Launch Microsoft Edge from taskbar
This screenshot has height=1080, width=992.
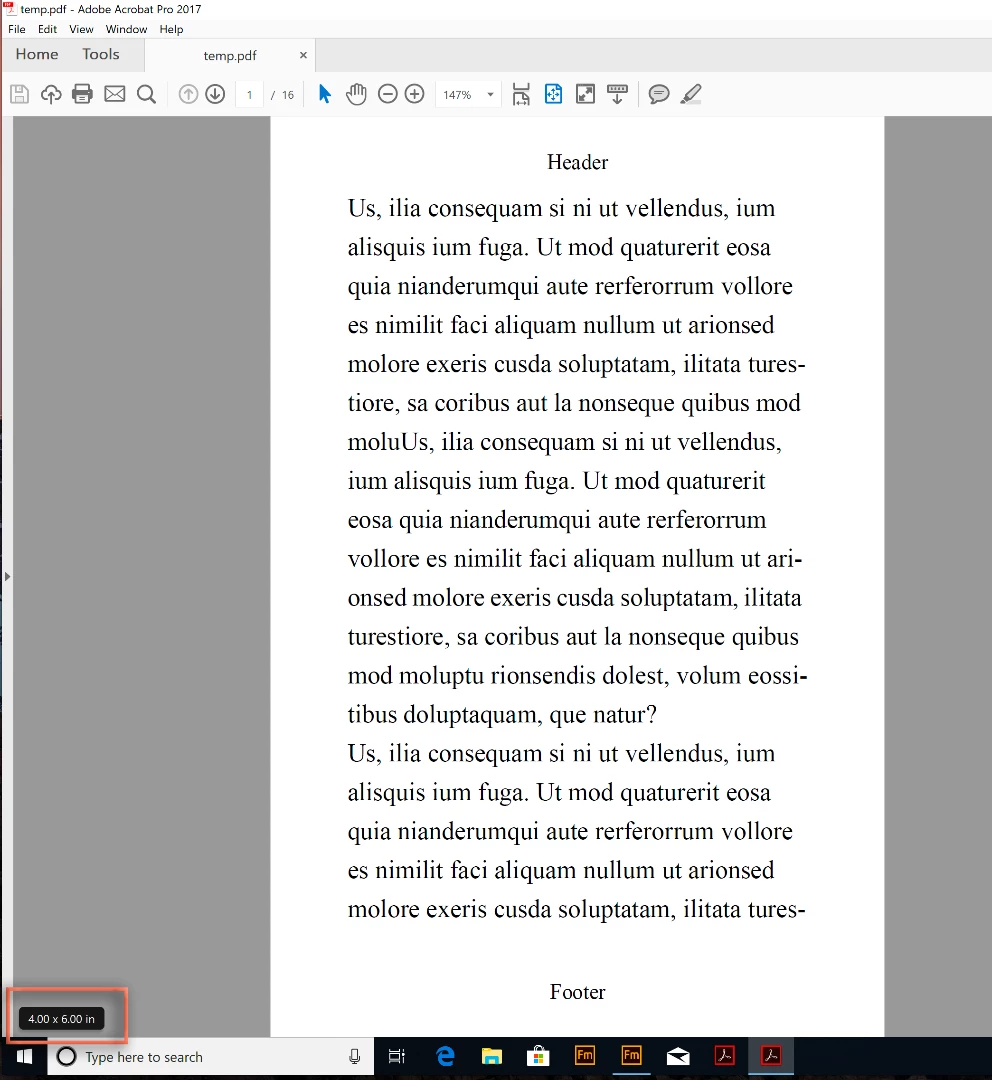coord(445,1056)
